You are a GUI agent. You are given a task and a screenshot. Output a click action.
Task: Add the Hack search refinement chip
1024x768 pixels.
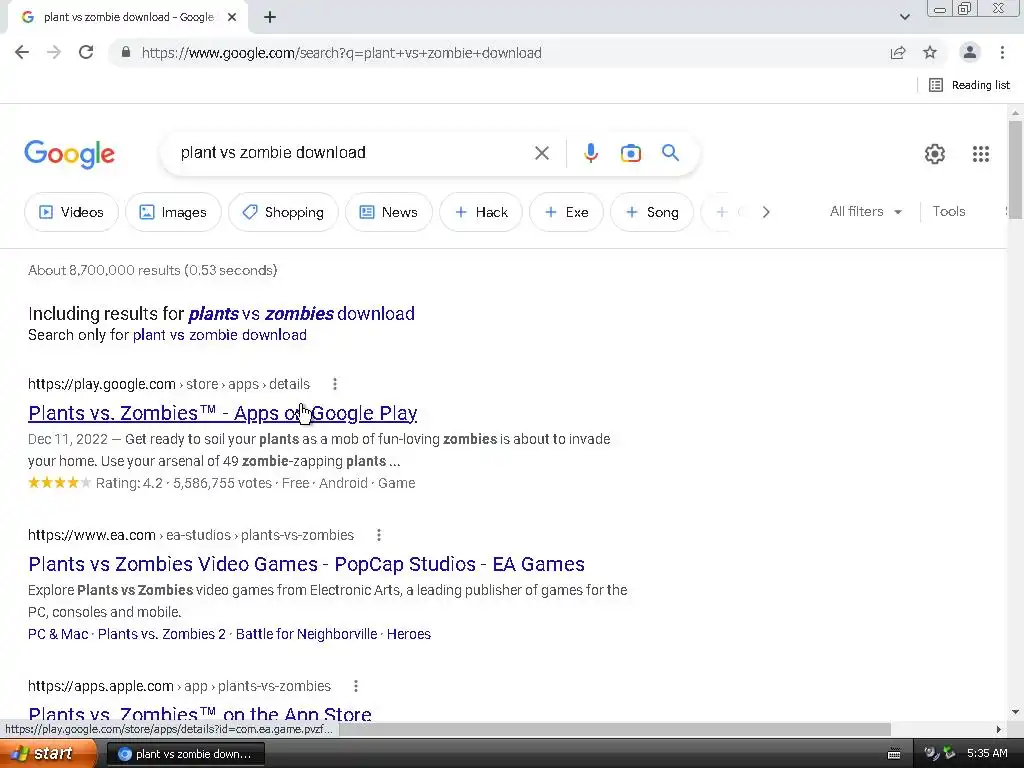(481, 212)
